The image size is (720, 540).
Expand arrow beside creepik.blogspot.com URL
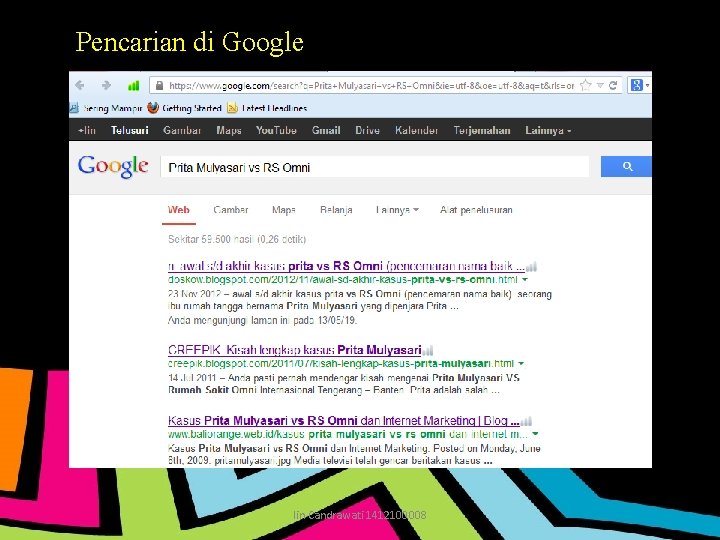click(x=521, y=364)
